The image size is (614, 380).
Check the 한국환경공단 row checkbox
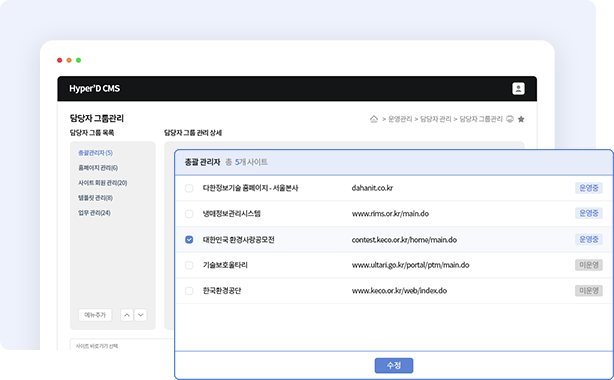(x=189, y=291)
